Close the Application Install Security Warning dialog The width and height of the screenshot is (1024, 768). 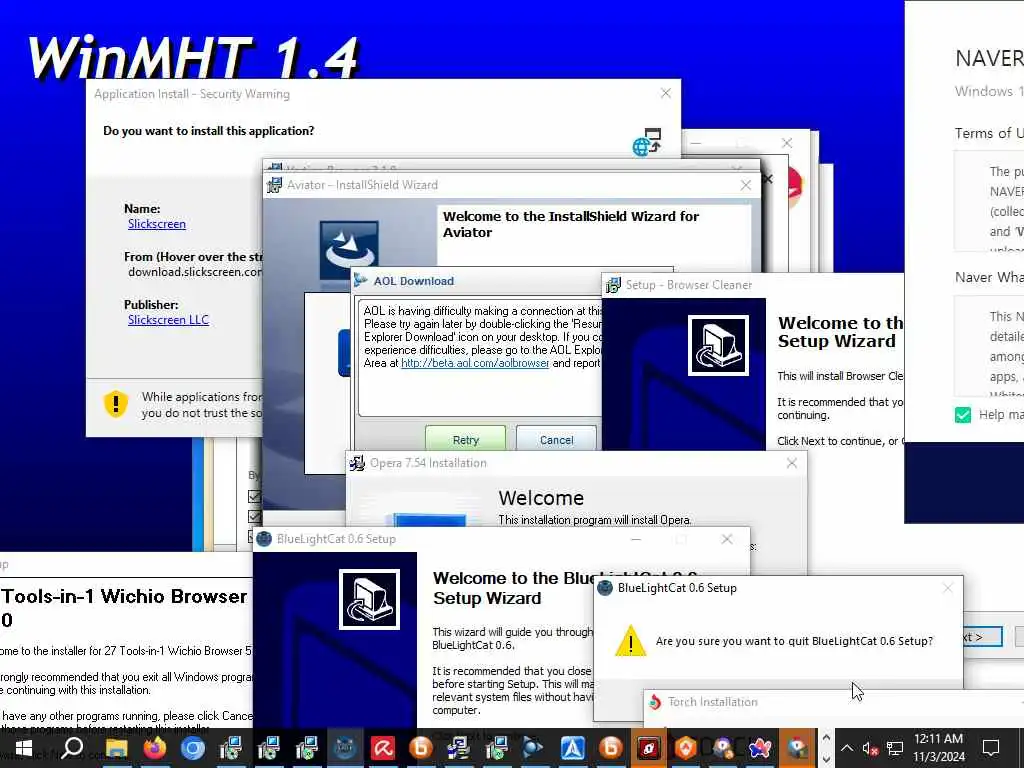665,93
